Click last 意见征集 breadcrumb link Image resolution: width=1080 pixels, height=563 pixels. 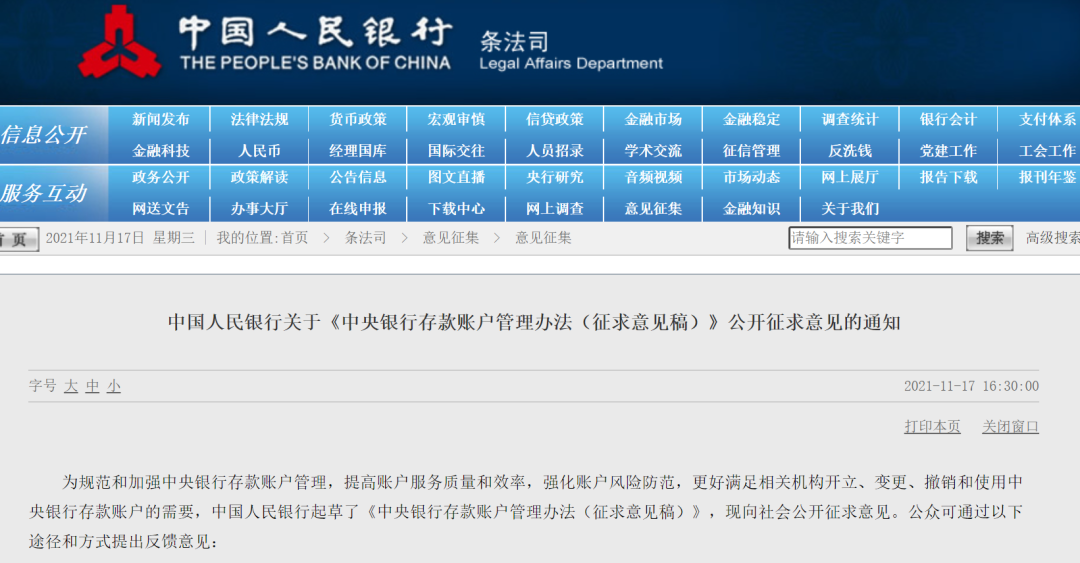pyautogui.click(x=543, y=238)
